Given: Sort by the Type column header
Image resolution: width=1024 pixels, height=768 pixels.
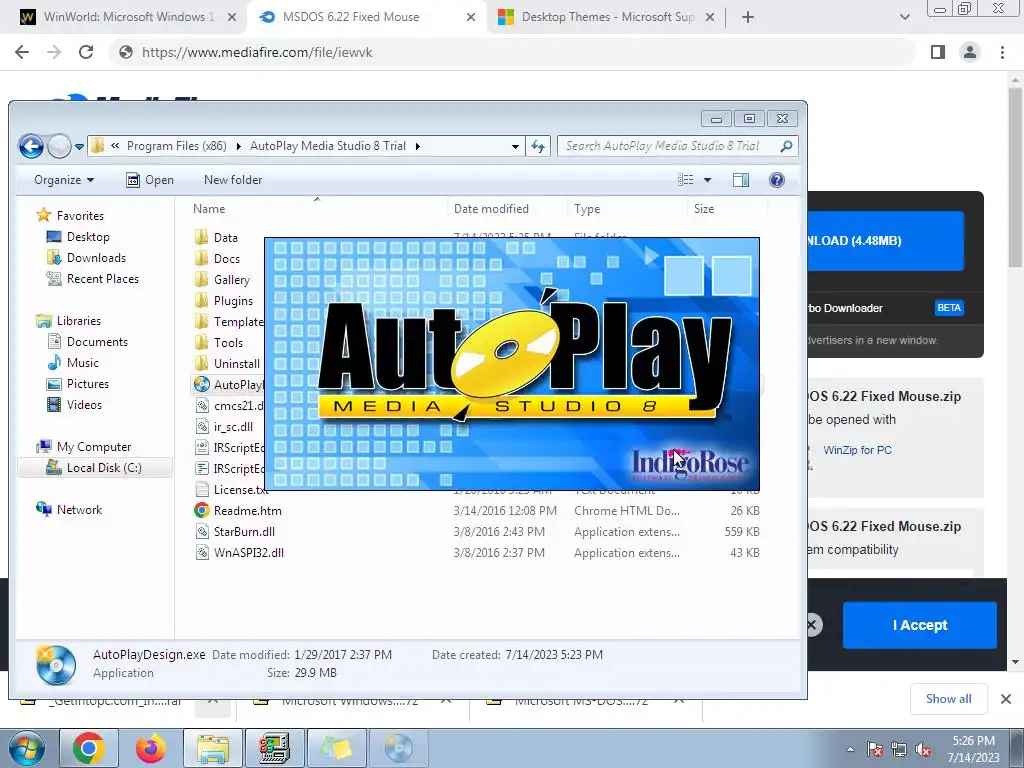Looking at the screenshot, I should tap(586, 209).
